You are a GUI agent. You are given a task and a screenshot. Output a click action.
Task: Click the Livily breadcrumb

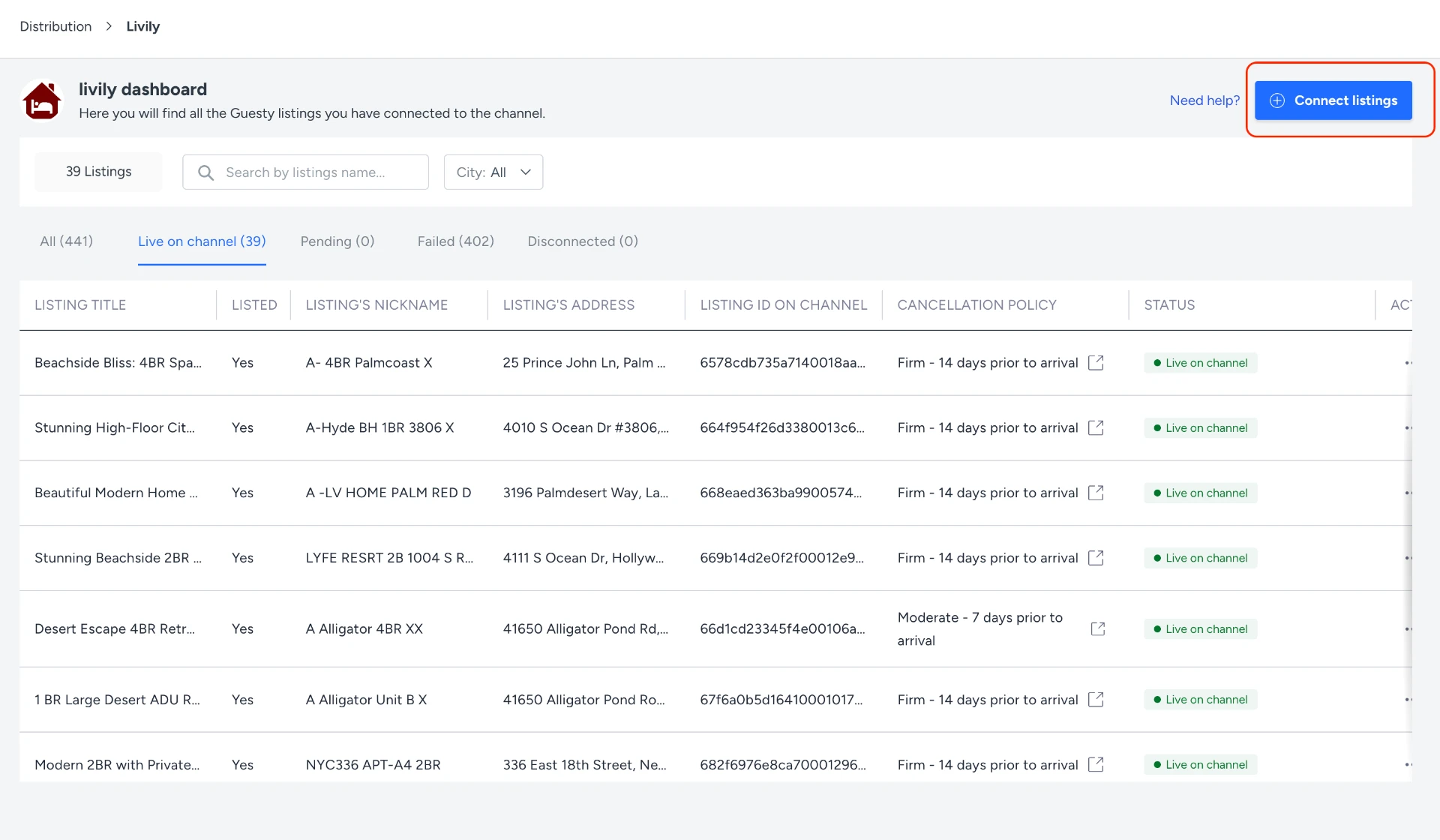143,26
